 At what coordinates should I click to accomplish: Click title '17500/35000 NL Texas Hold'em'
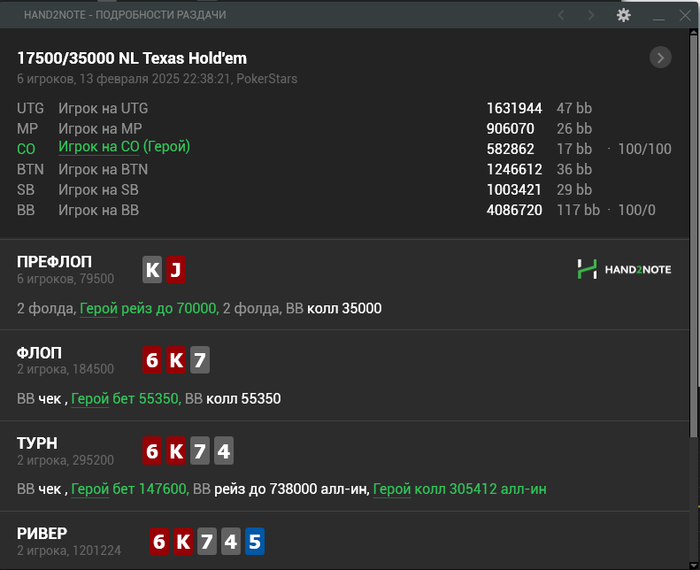(132, 58)
